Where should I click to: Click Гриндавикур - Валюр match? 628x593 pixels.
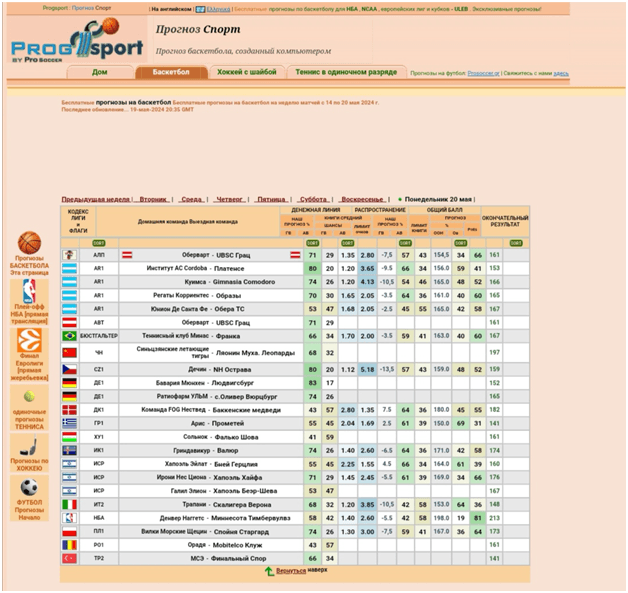(205, 450)
